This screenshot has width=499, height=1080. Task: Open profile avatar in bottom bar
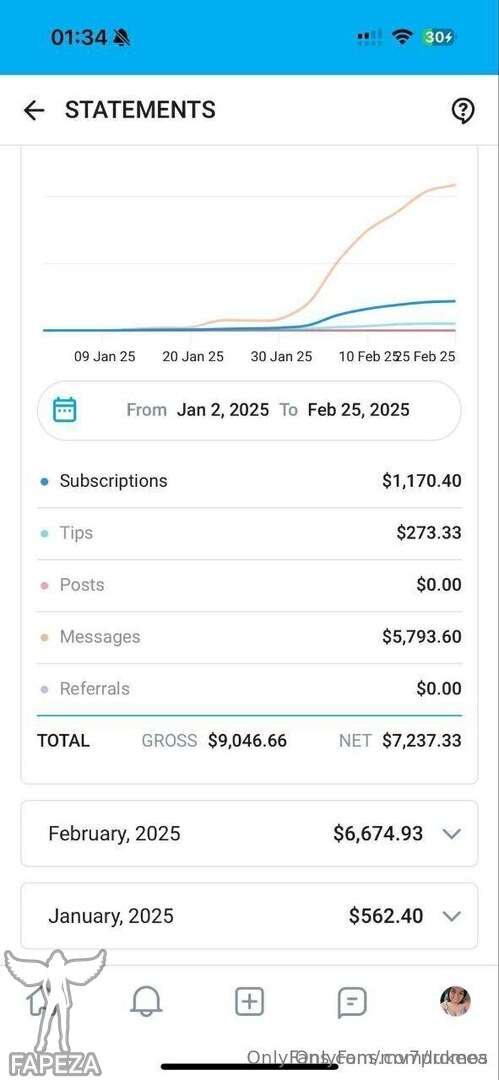pos(456,1001)
